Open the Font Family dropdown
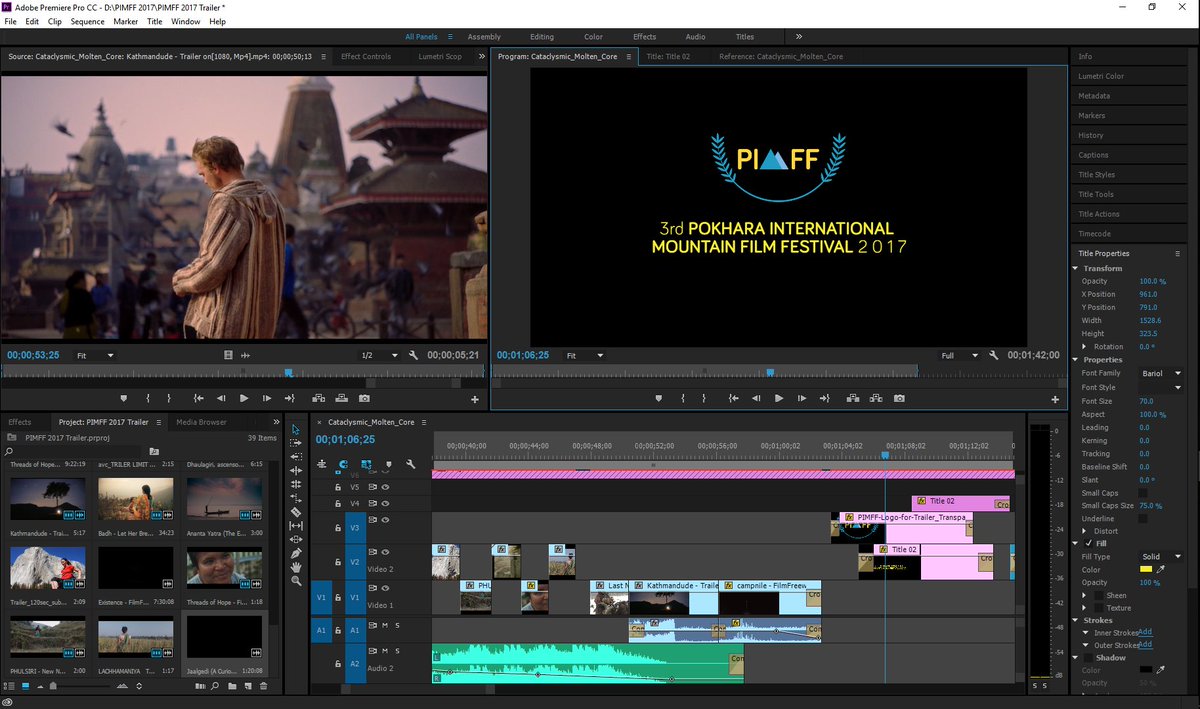1200x709 pixels. point(1161,373)
